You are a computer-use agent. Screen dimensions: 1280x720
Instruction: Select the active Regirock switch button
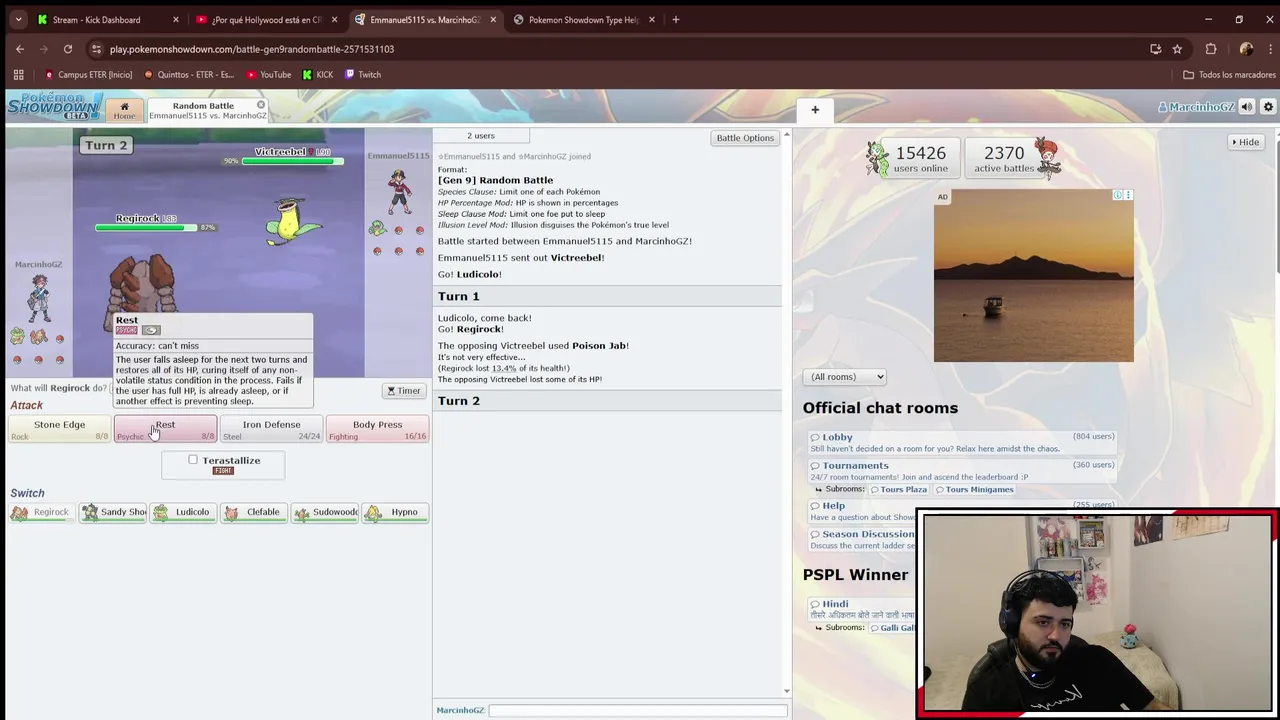[x=42, y=512]
